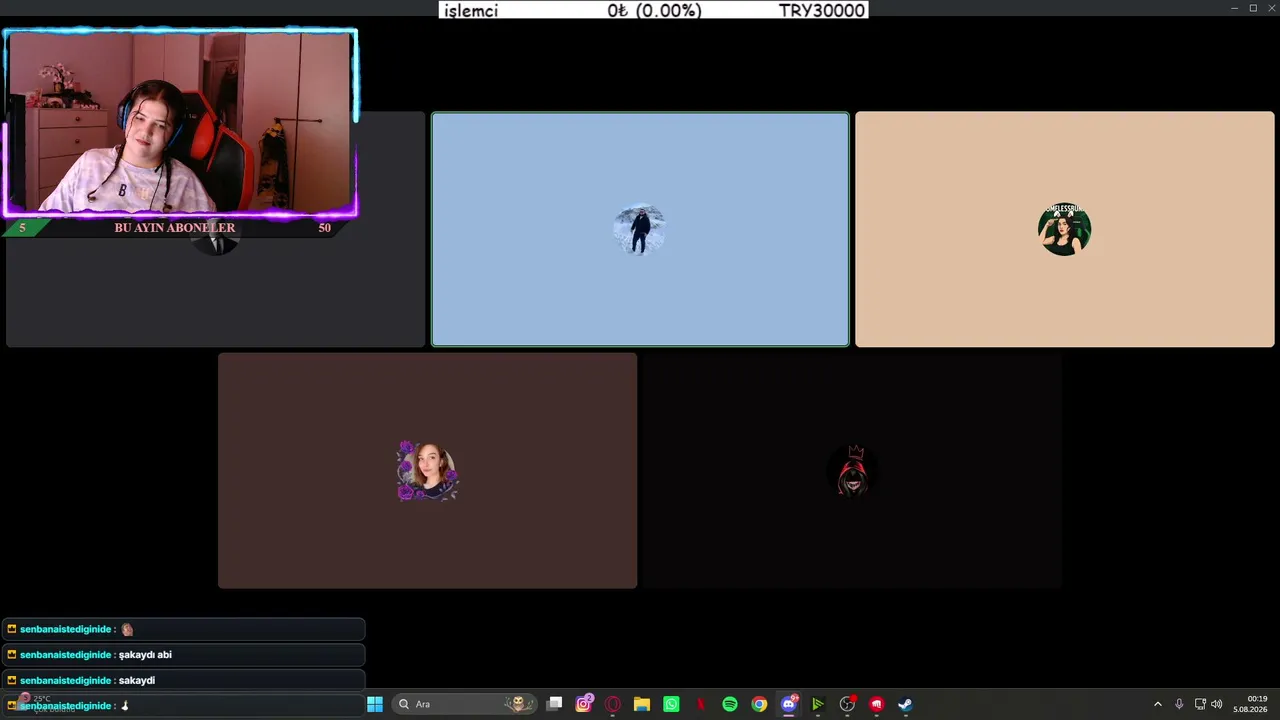Viewport: 1280px width, 720px height.
Task: Click the 'işlemci' ticker text
Action: (471, 10)
